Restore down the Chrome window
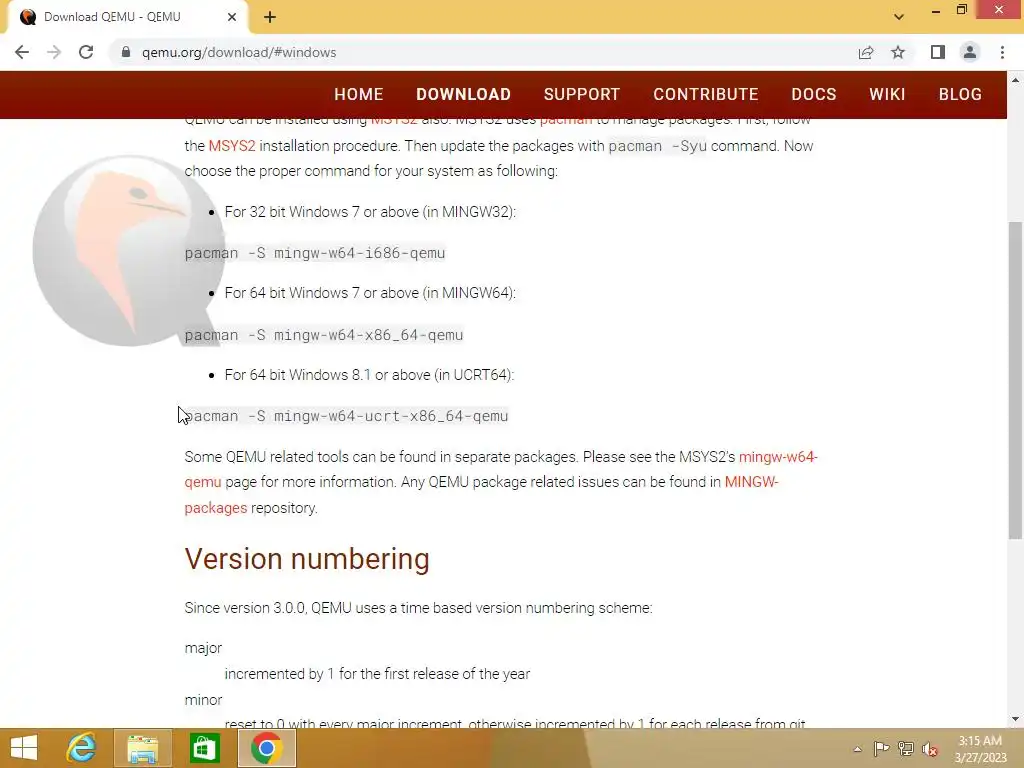Image resolution: width=1024 pixels, height=768 pixels. 961,10
